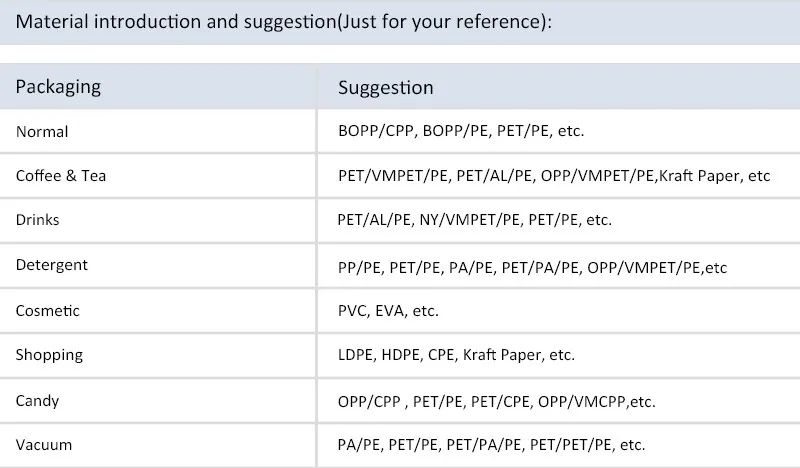Click the vertical divider beside Cosmetic row
Viewport: 800px width, 468px height.
click(x=316, y=311)
